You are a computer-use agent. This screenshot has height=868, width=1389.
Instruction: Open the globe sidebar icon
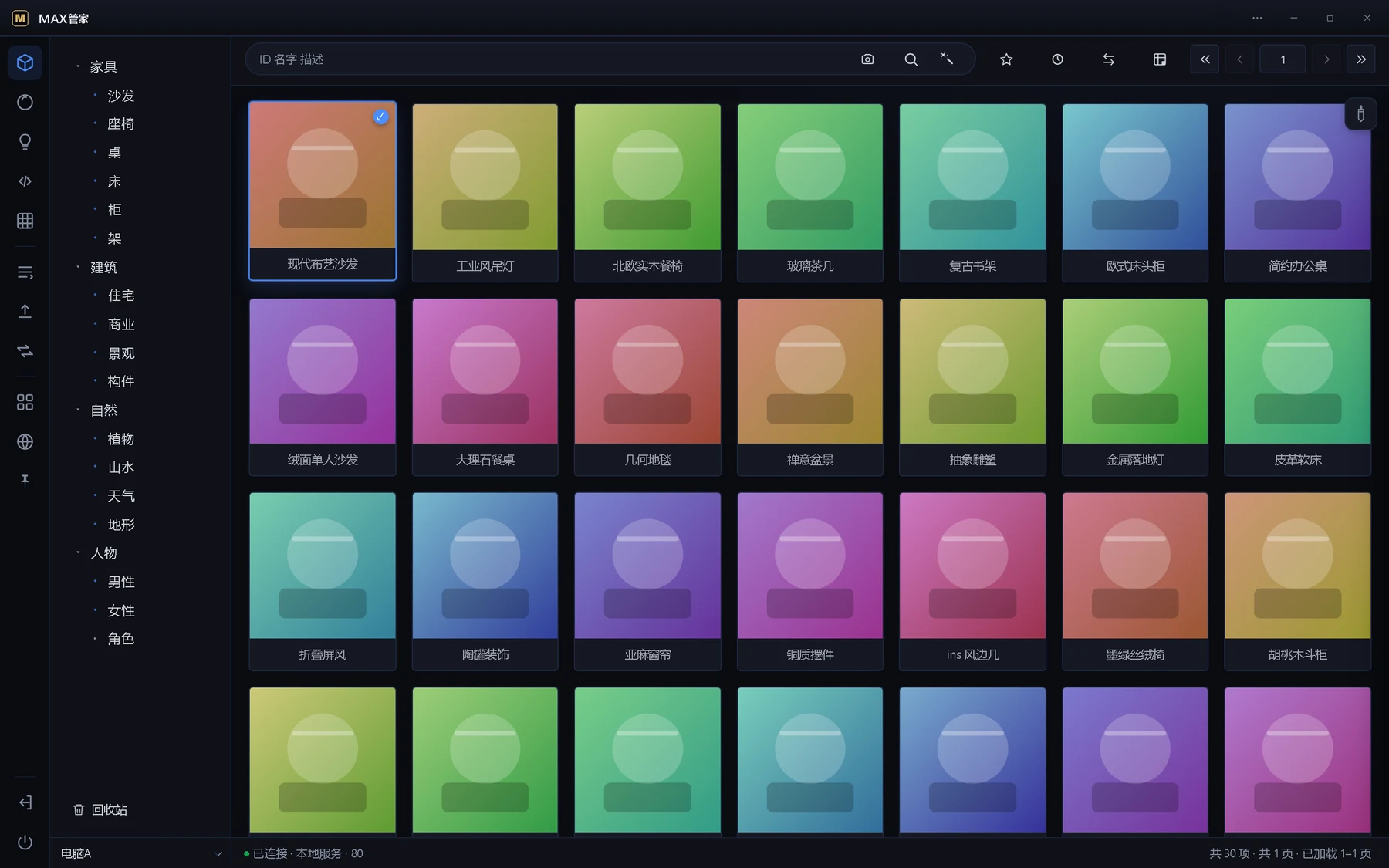tap(25, 441)
